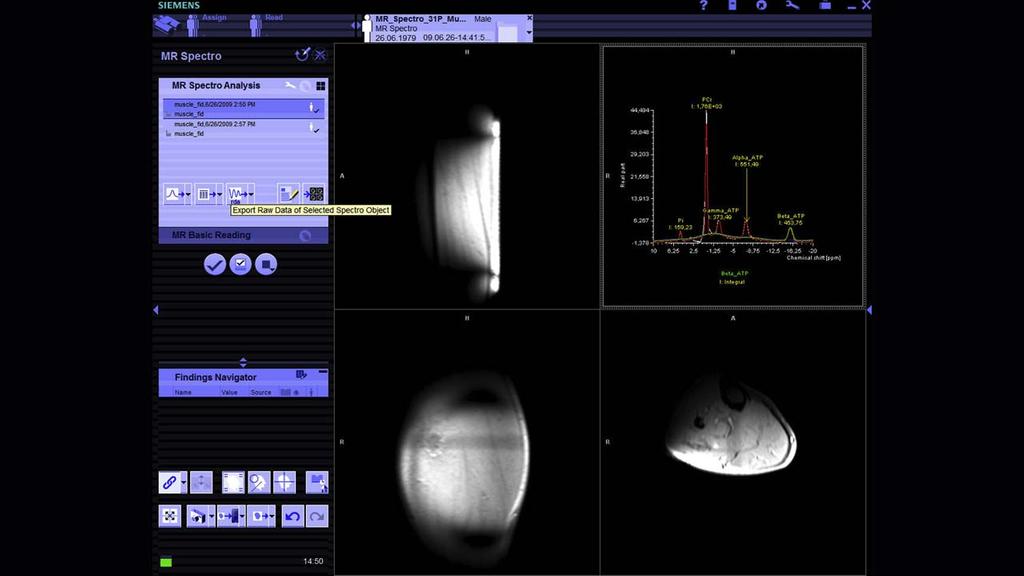Open the results table tool
1024x576 pixels.
click(203, 194)
